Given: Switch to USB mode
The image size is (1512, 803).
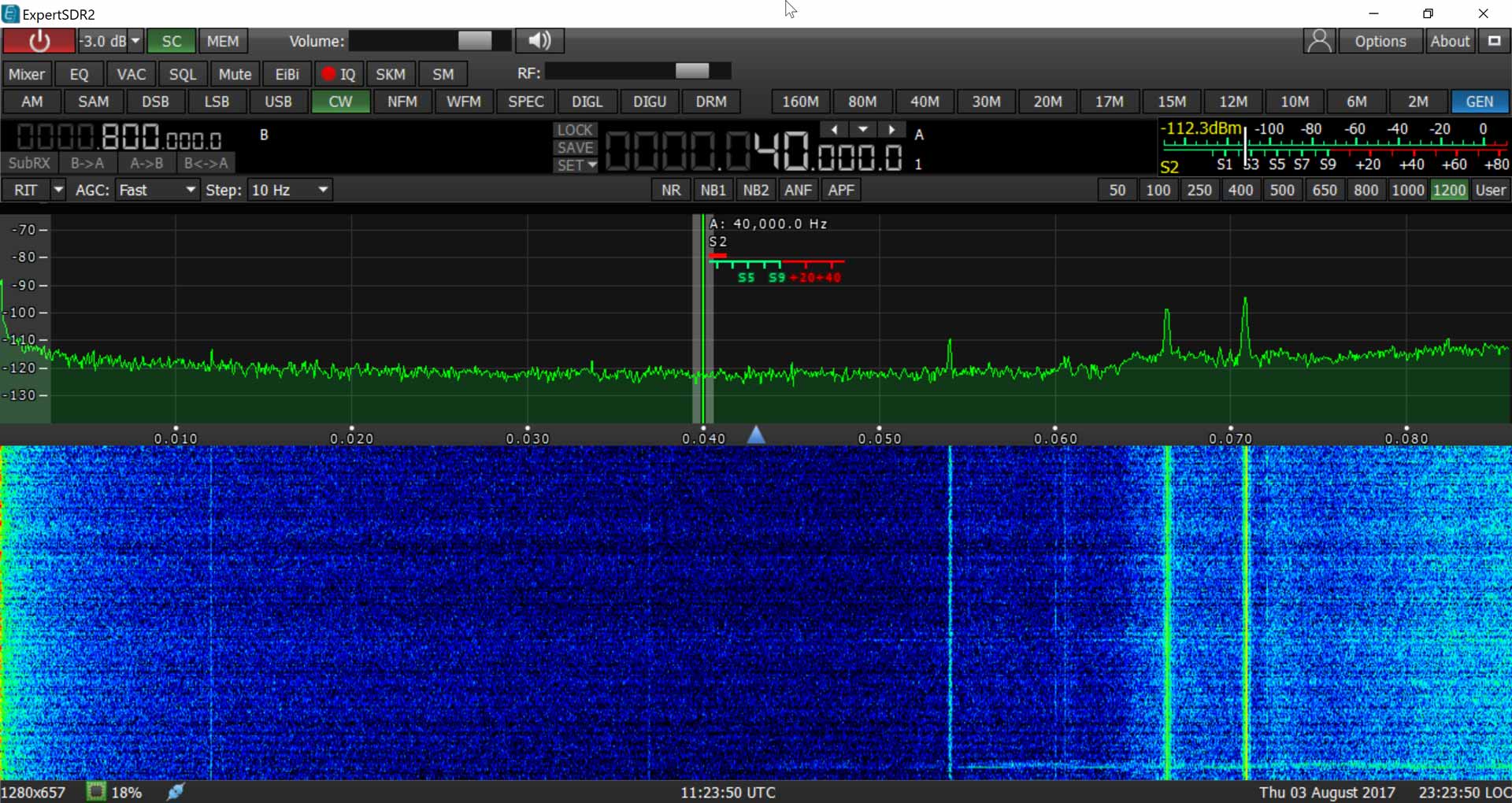Looking at the screenshot, I should tap(278, 102).
